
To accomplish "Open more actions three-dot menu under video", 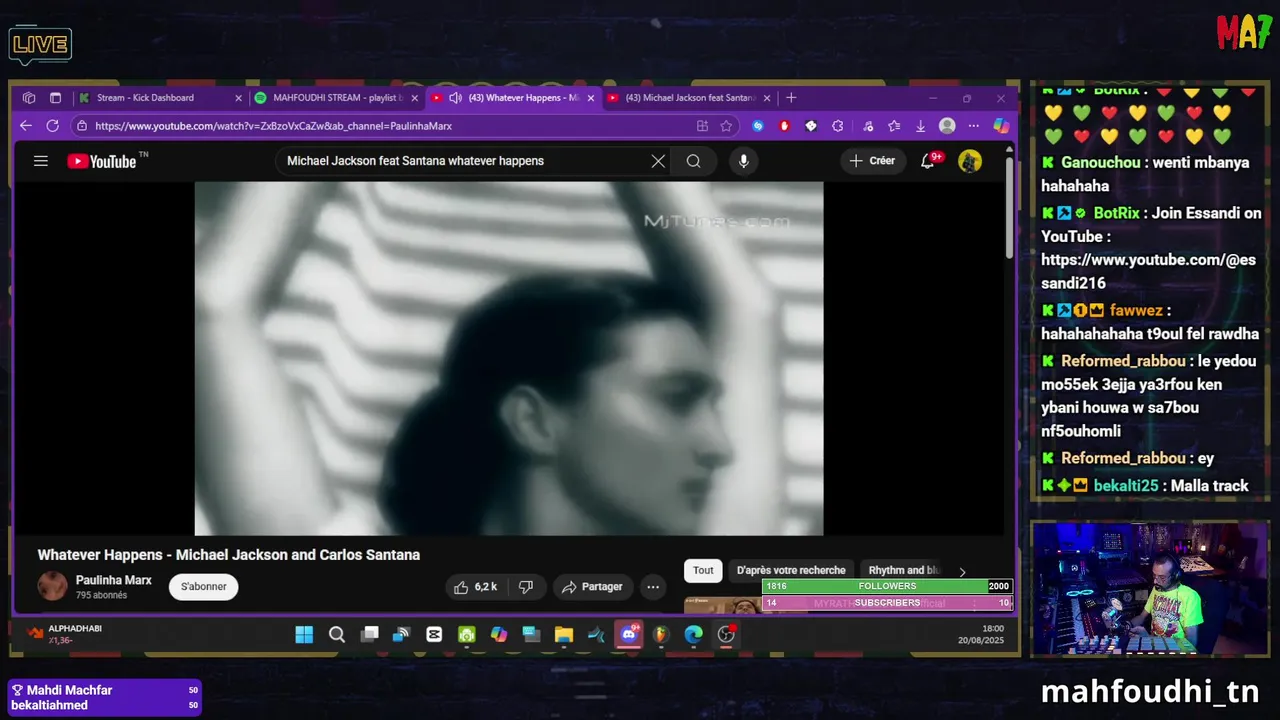I will pyautogui.click(x=653, y=587).
